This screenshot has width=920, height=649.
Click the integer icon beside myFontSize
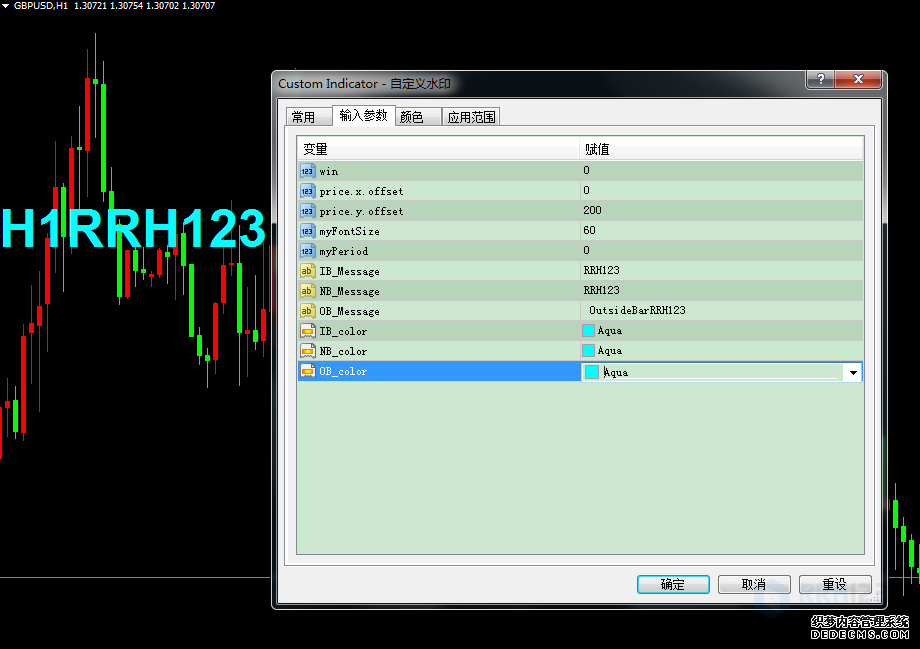307,231
